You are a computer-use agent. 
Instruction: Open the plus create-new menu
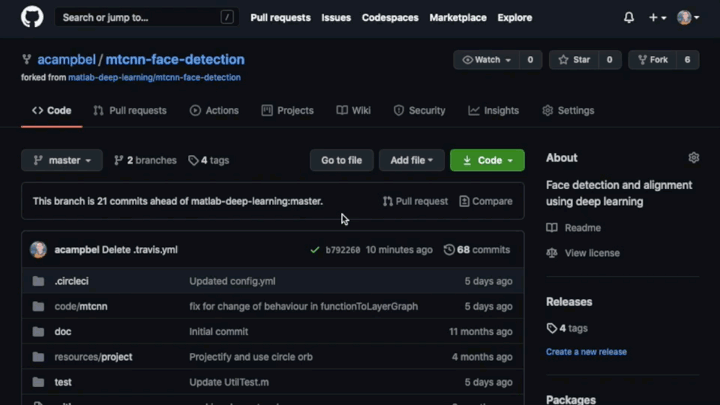point(656,17)
